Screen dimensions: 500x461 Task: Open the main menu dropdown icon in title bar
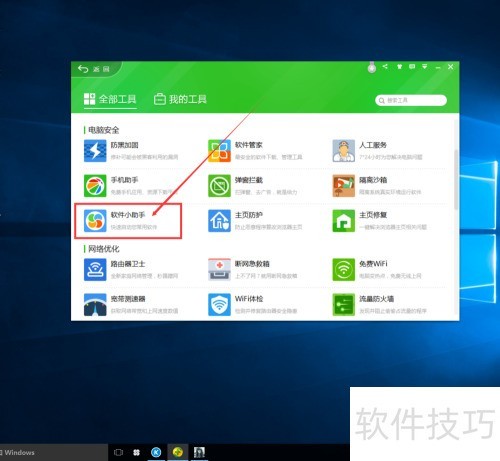425,67
